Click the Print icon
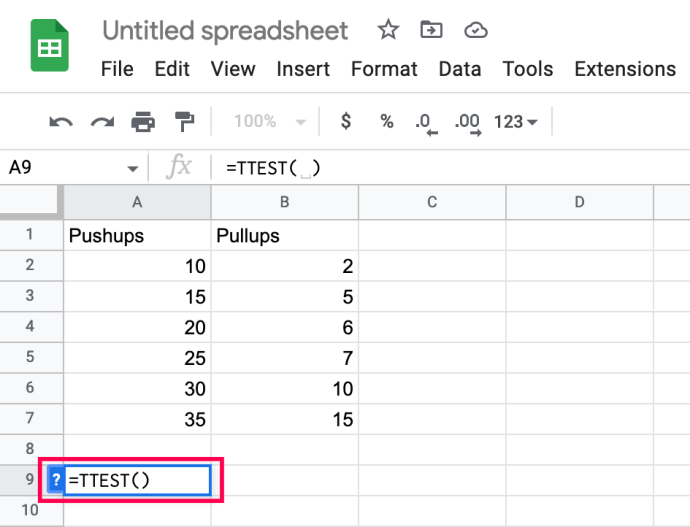This screenshot has height=527, width=690. point(143,122)
